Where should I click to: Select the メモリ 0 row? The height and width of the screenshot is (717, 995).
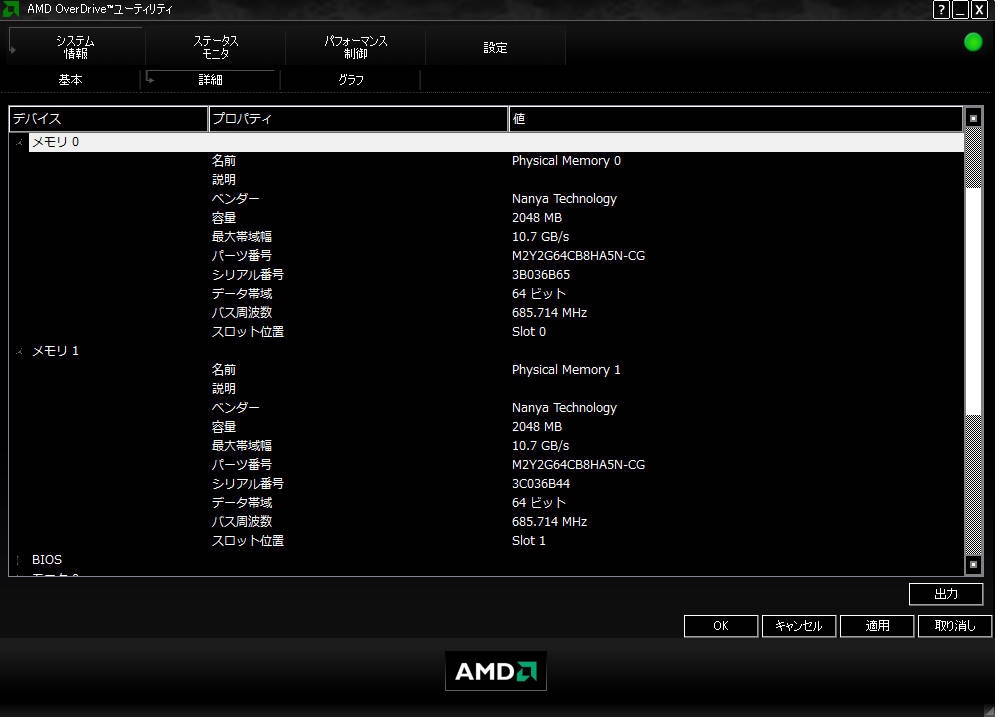496,142
